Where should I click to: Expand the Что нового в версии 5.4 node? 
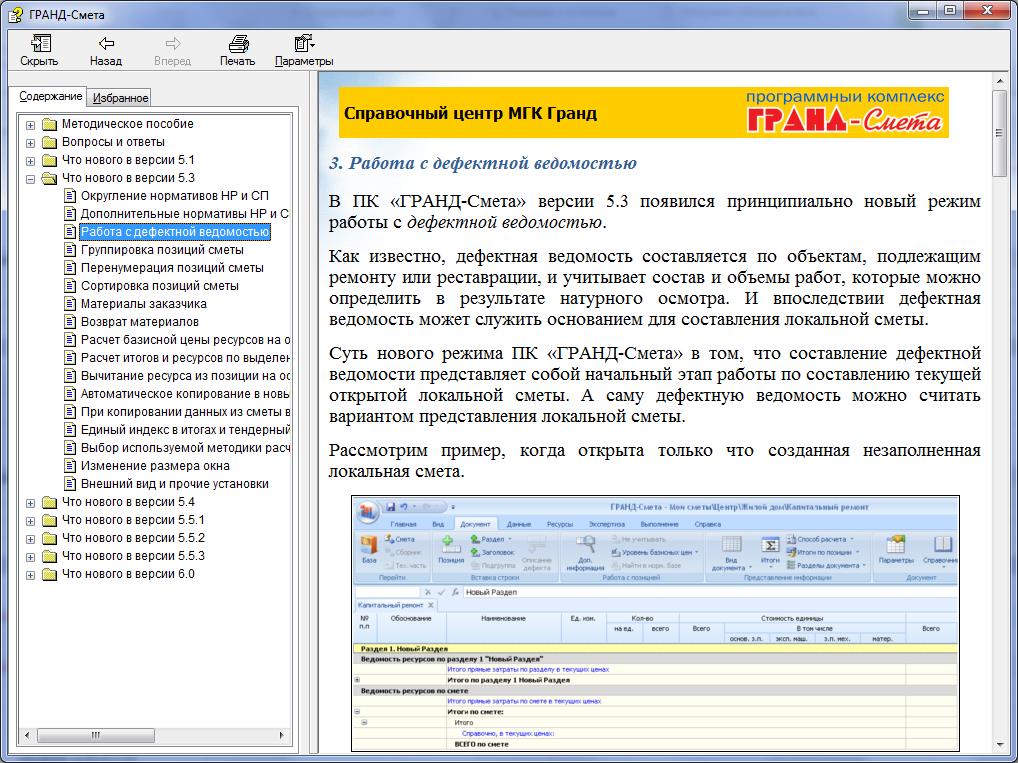(x=30, y=502)
